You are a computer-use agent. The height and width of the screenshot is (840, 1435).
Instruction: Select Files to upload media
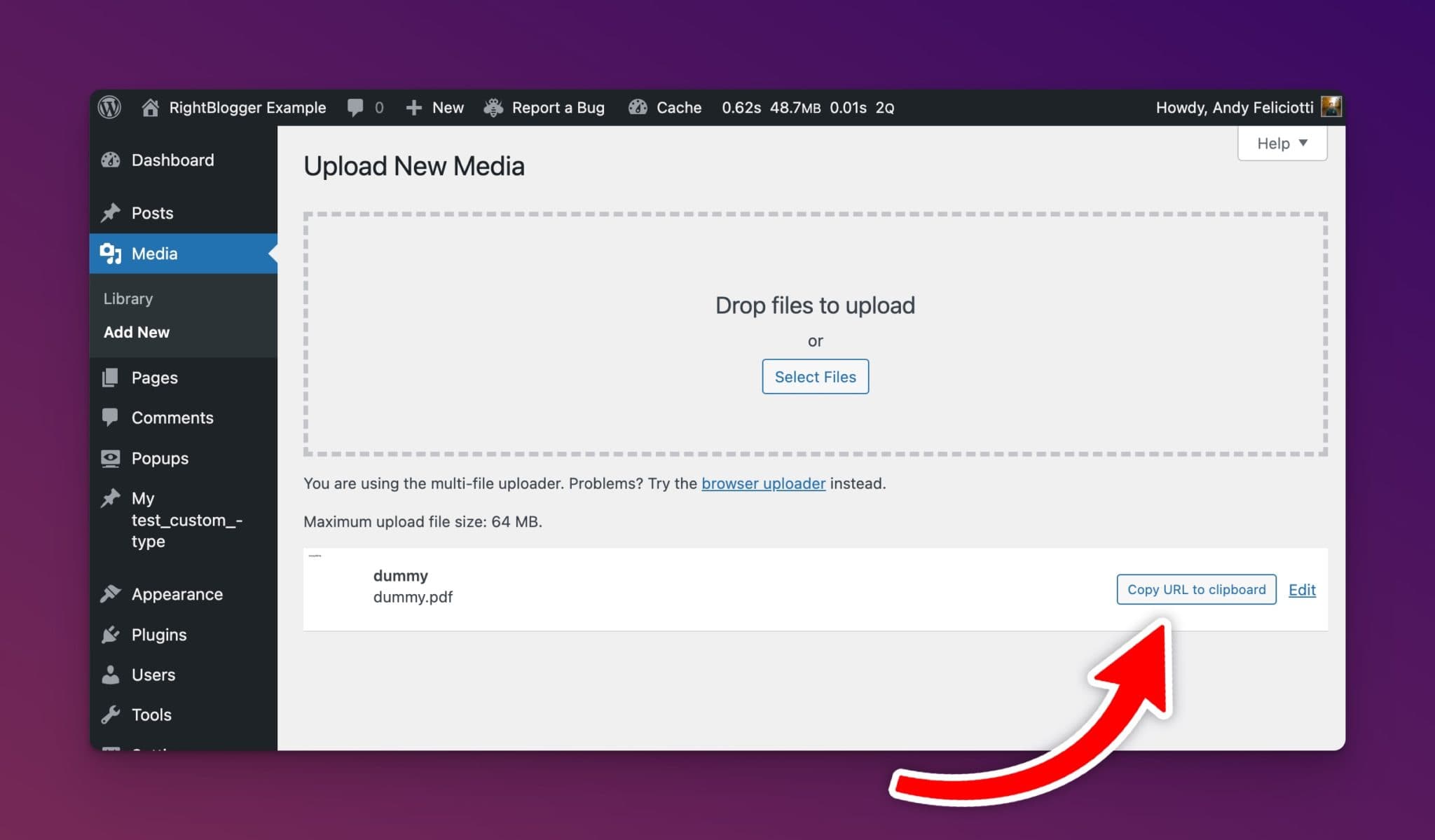tap(815, 376)
